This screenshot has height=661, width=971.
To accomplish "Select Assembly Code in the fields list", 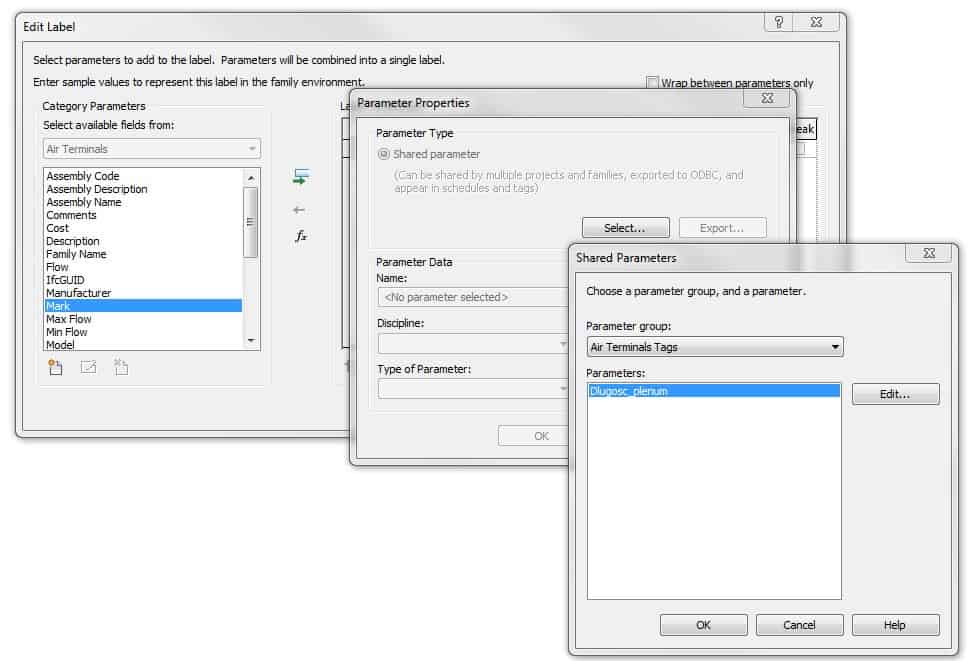I will 83,176.
